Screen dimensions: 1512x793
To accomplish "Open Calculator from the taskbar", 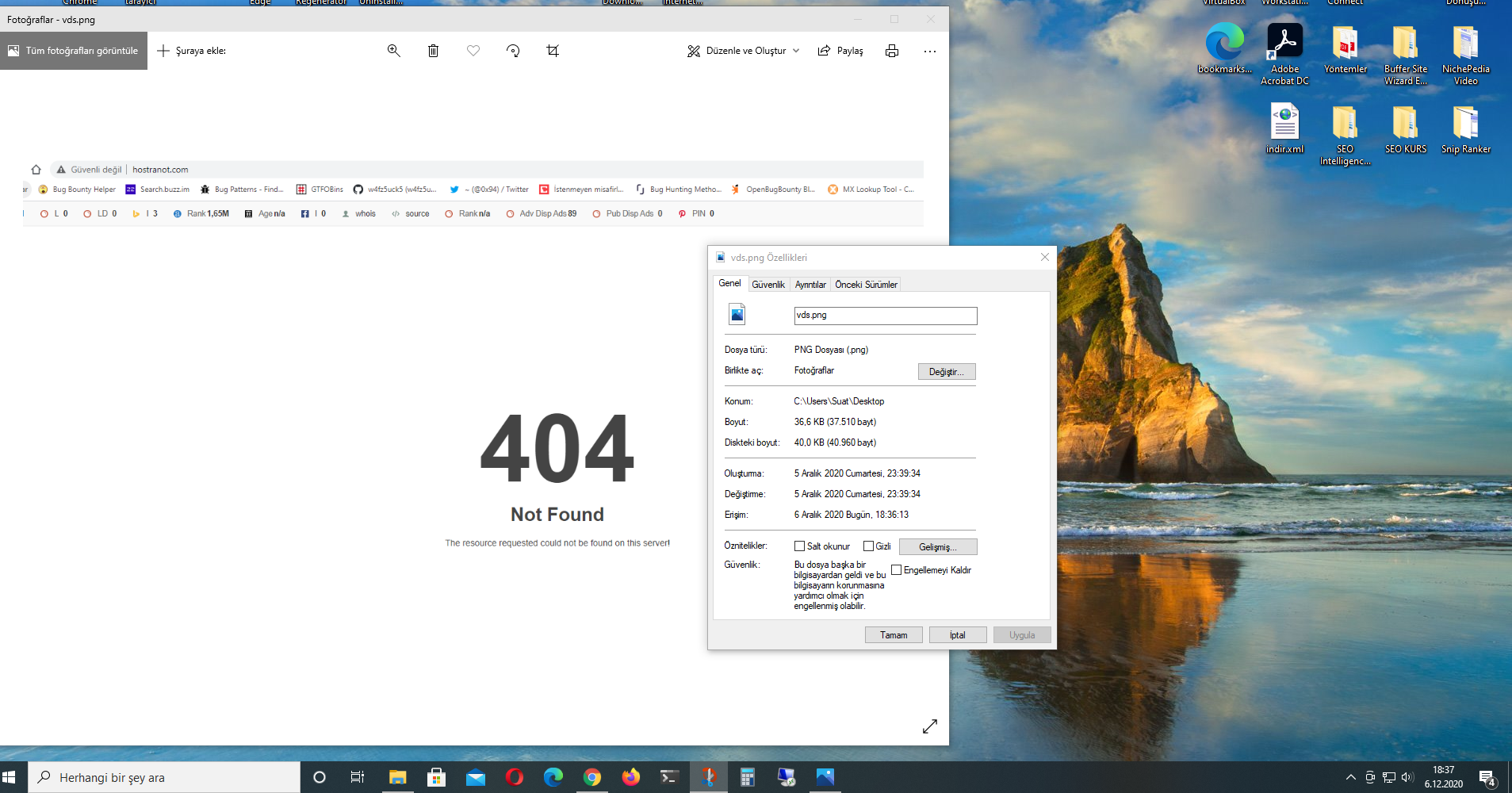I will [x=747, y=777].
